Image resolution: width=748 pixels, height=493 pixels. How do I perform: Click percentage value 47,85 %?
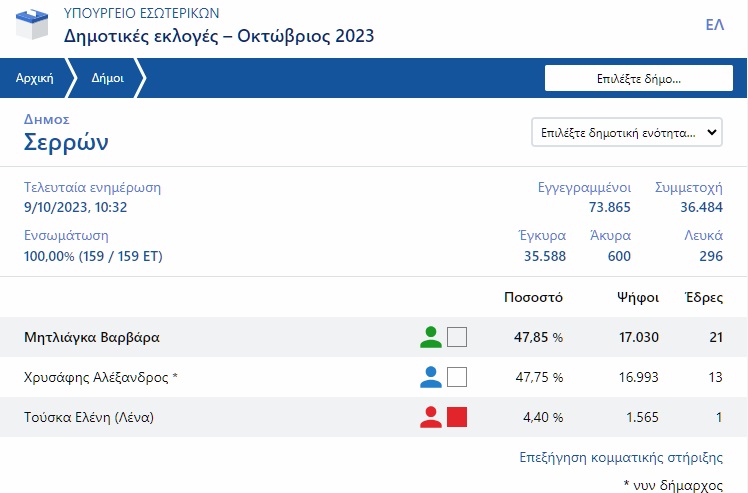tap(538, 337)
